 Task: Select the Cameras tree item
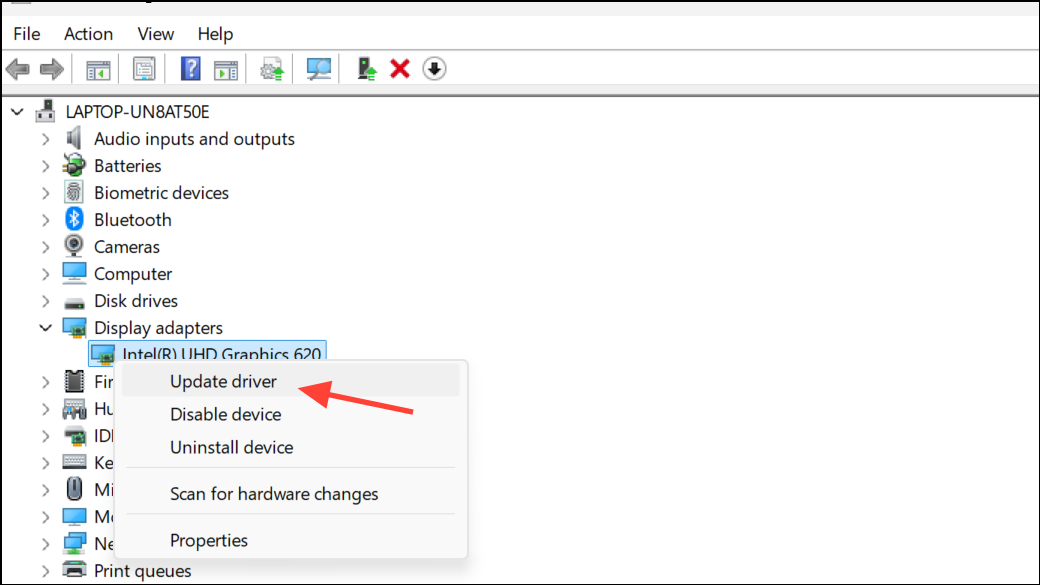[126, 247]
